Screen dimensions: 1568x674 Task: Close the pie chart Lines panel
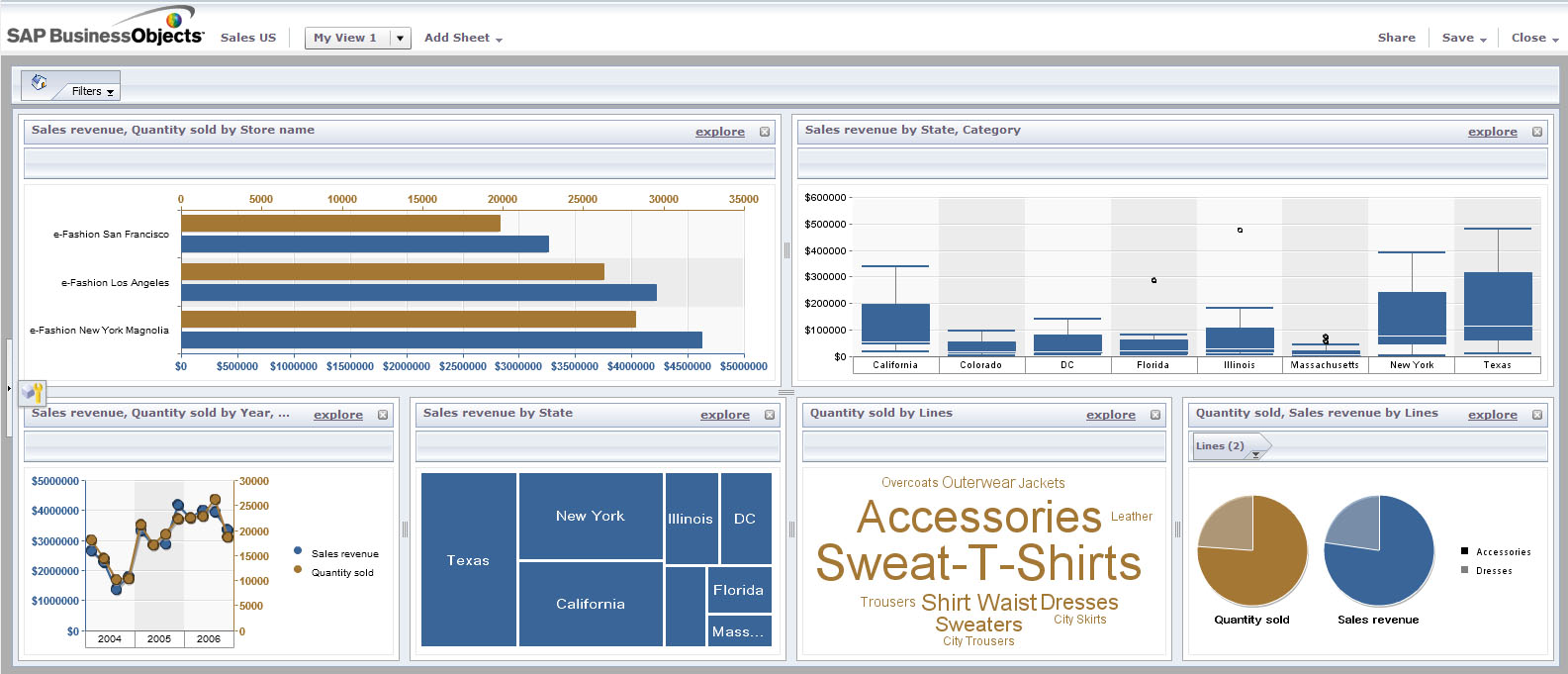click(1537, 415)
